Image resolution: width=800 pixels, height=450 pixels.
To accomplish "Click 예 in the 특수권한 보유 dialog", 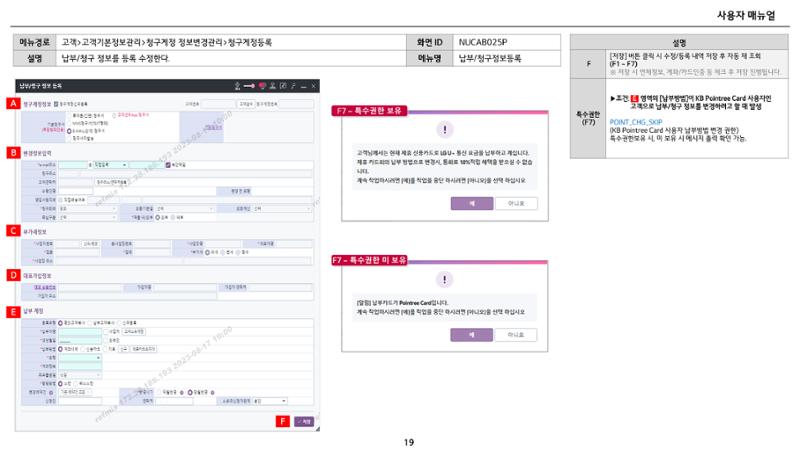I will tap(472, 203).
